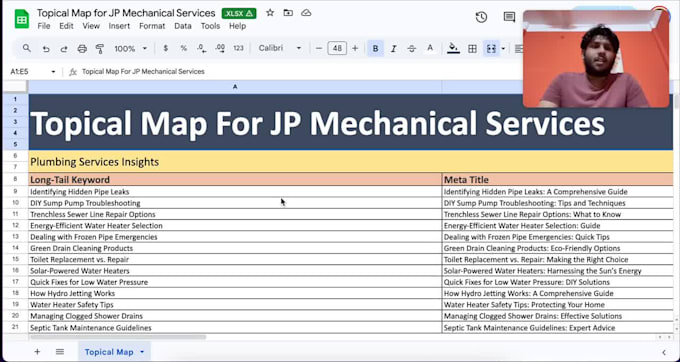Toggle strikethrough formatting
The height and width of the screenshot is (362, 680).
412,49
